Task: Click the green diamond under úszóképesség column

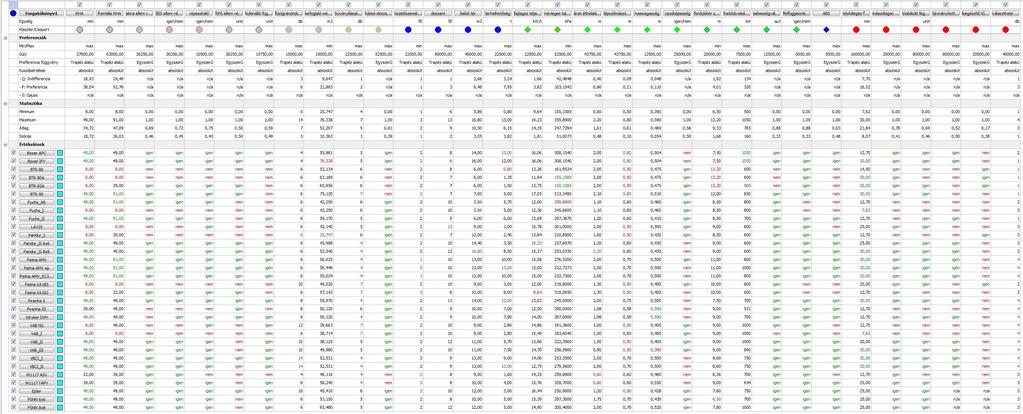Action: click(x=677, y=30)
